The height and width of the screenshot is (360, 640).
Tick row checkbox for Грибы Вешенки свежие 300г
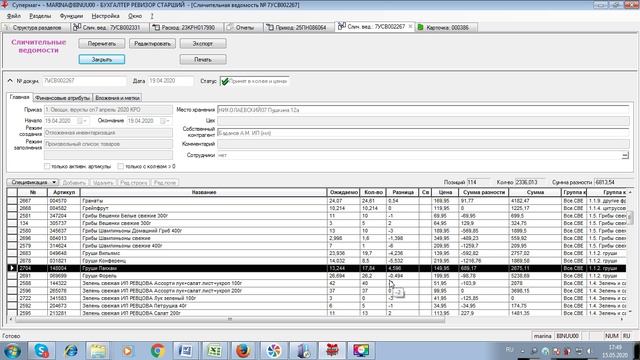(12, 223)
